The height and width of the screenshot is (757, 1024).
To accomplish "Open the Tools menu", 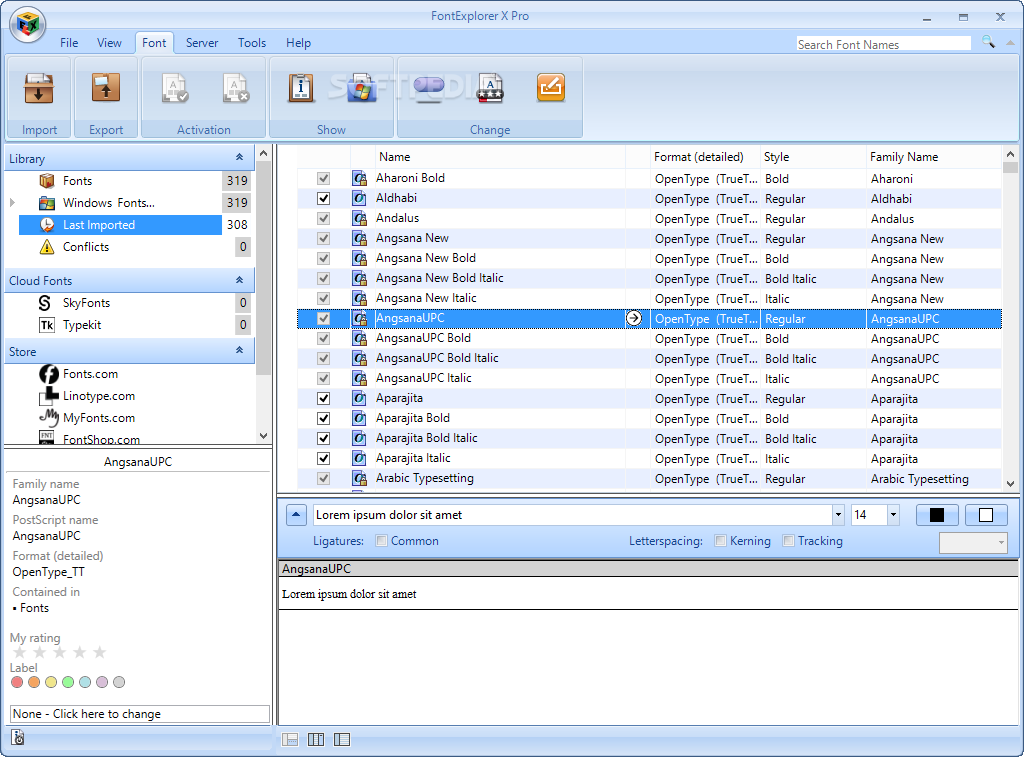I will [252, 43].
